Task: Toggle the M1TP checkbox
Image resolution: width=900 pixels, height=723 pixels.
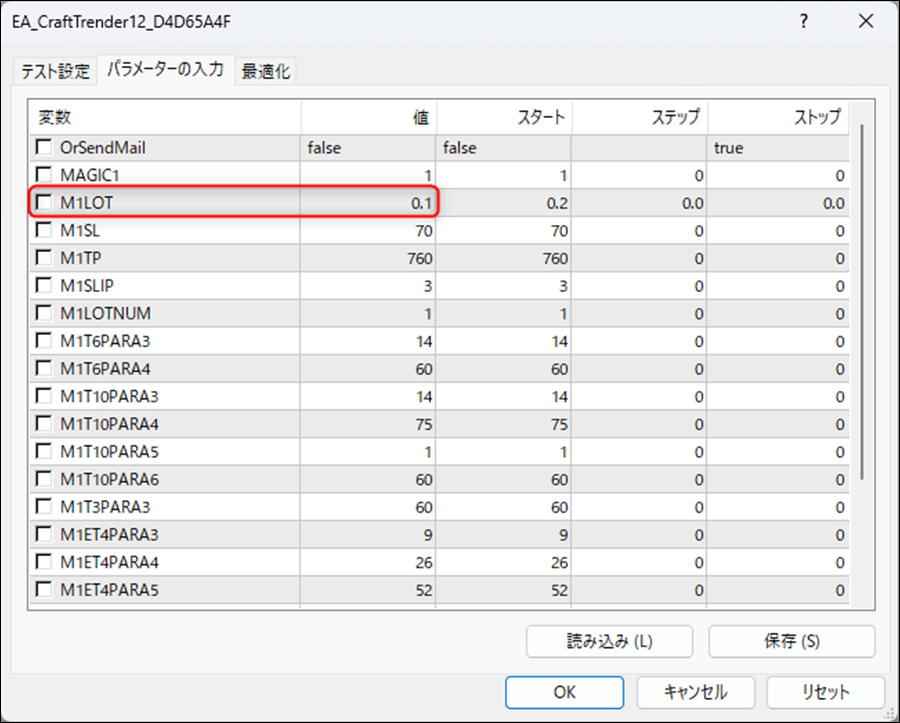Action: [44, 258]
